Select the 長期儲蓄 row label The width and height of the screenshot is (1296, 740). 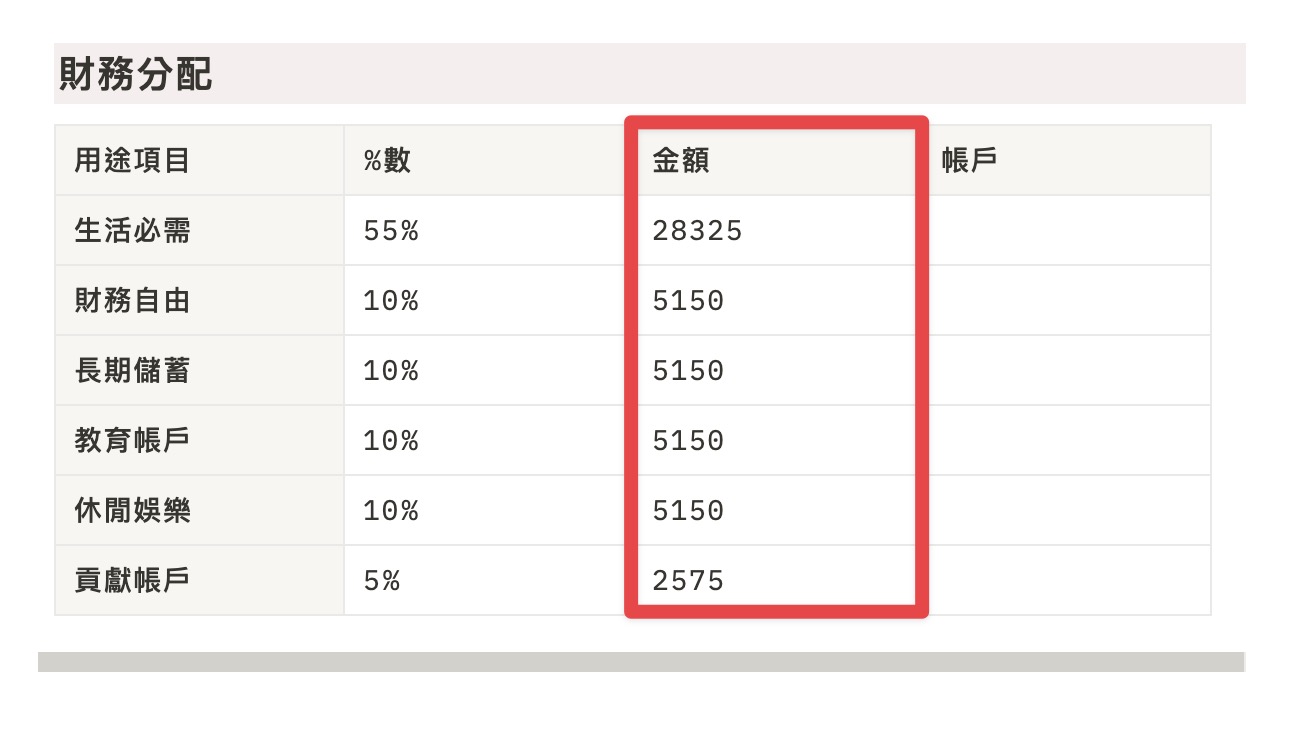(x=199, y=370)
